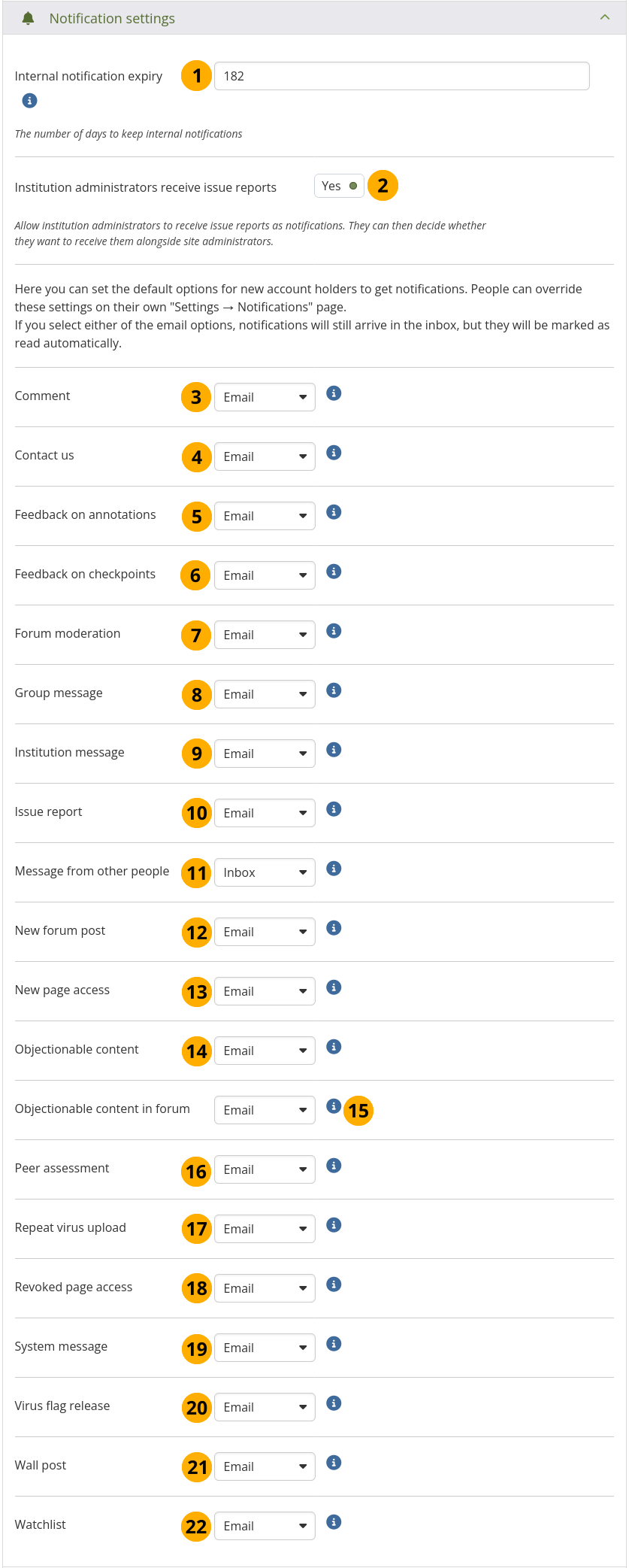Open the Message from other people dropdown
Screen dimensions: 629x1568
coord(265,872)
